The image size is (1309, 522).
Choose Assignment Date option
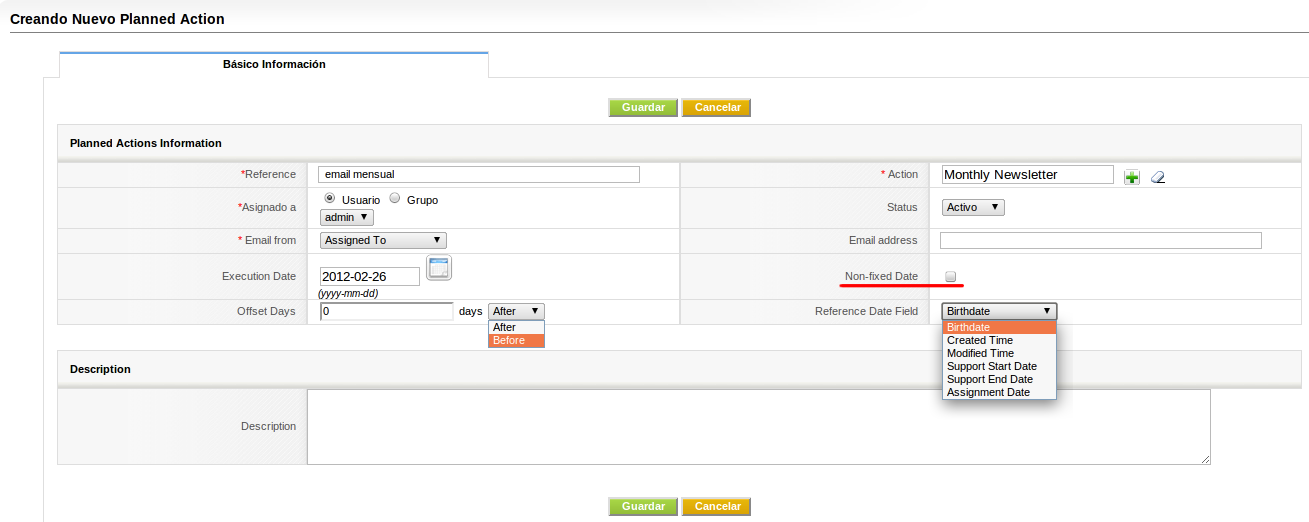tap(988, 393)
